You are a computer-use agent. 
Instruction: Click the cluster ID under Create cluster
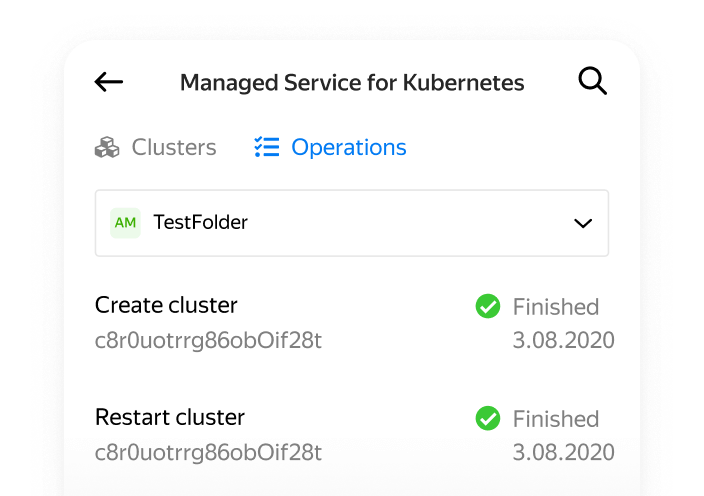208,341
